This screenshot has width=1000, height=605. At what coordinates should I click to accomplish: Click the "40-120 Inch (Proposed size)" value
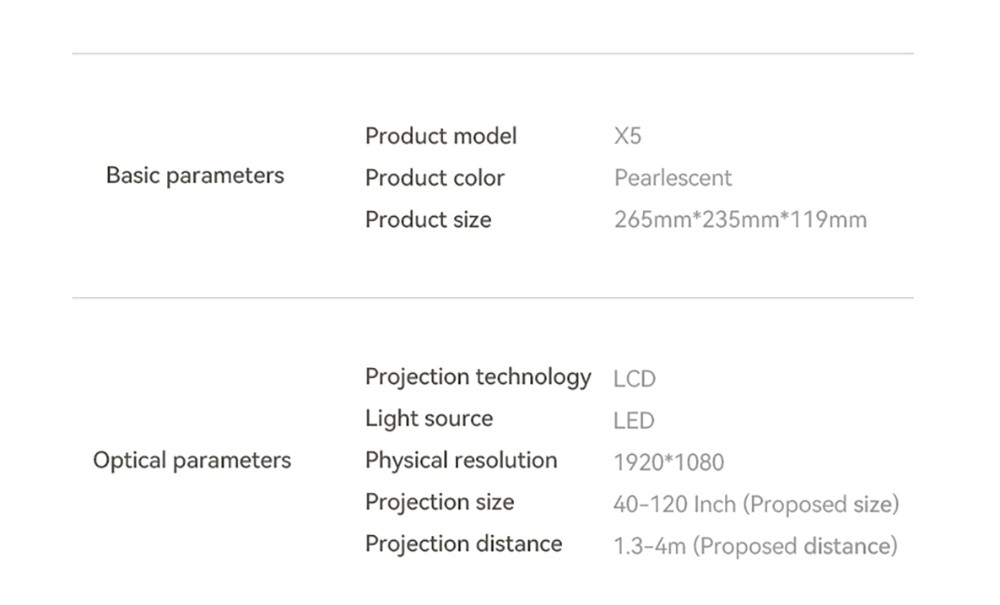pos(756,504)
